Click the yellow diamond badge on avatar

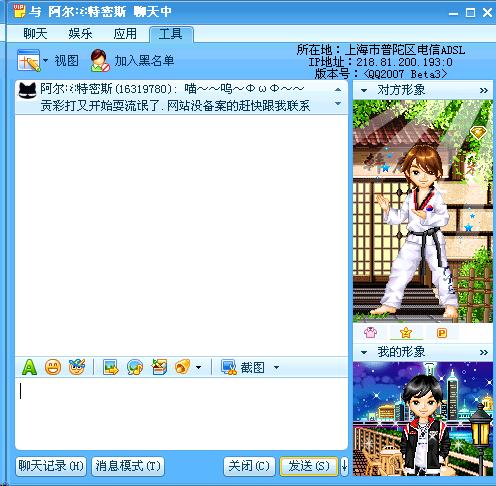[x=479, y=133]
